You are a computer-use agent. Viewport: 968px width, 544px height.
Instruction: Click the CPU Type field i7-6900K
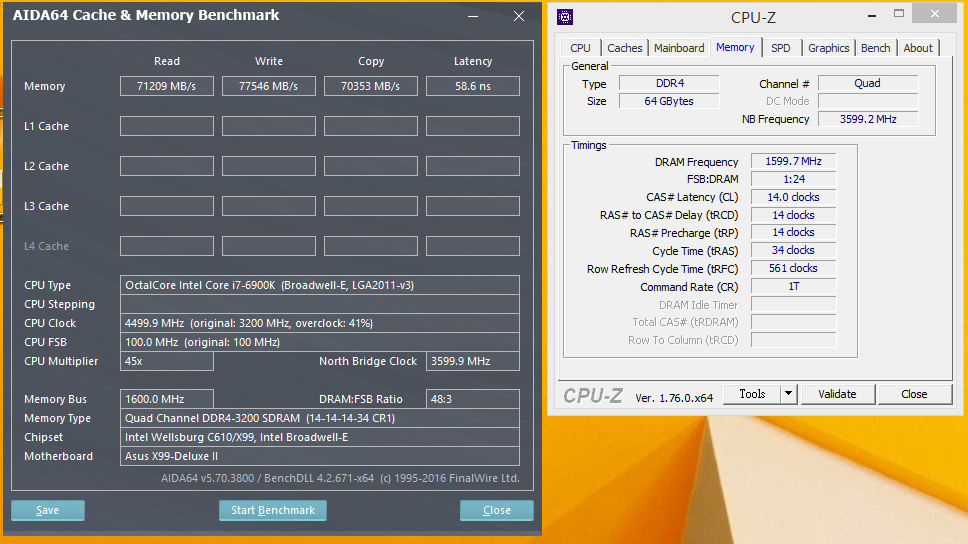click(320, 285)
